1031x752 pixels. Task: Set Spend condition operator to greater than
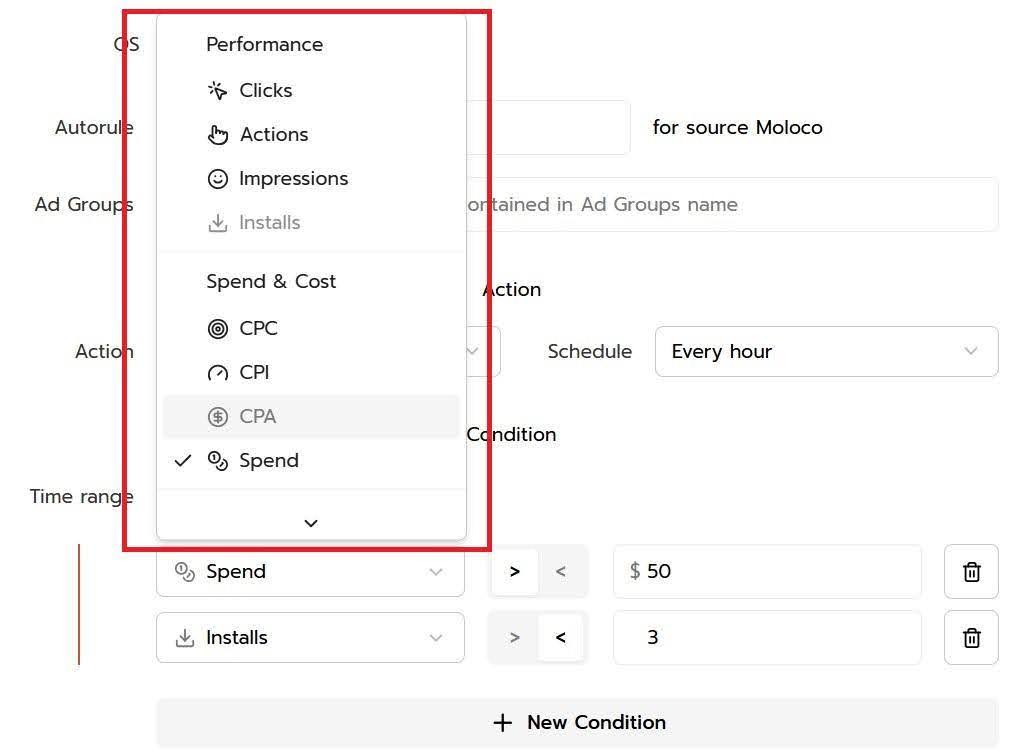pyautogui.click(x=515, y=572)
